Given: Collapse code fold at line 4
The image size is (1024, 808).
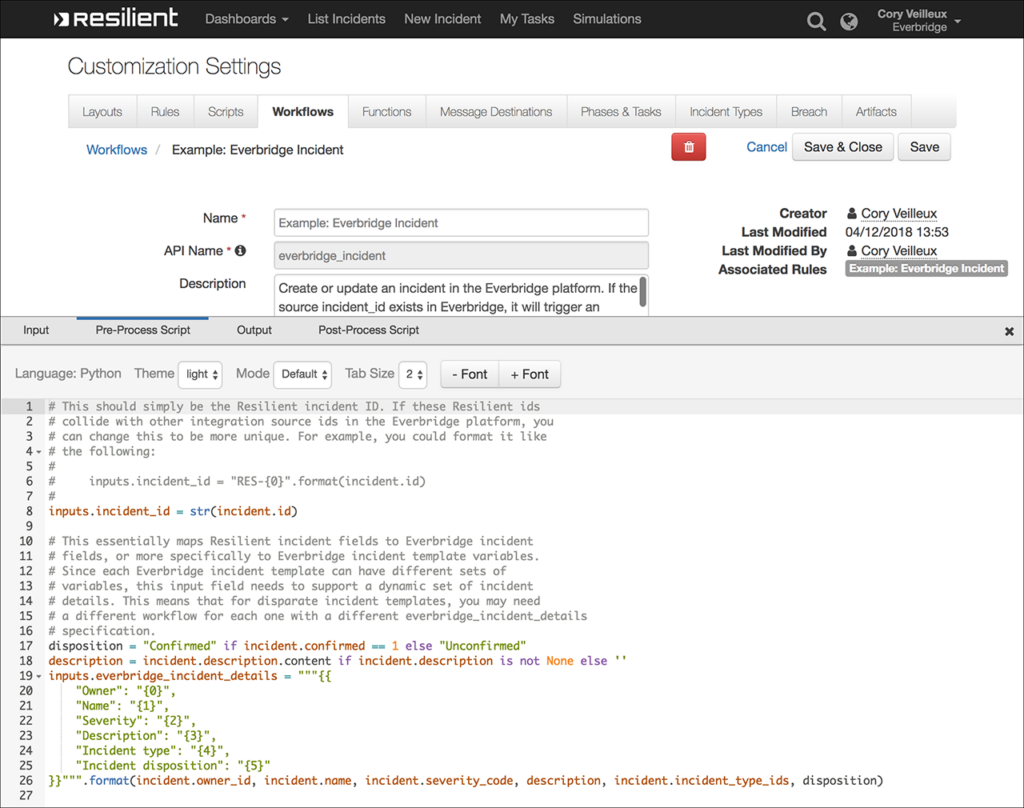Looking at the screenshot, I should tap(39, 452).
